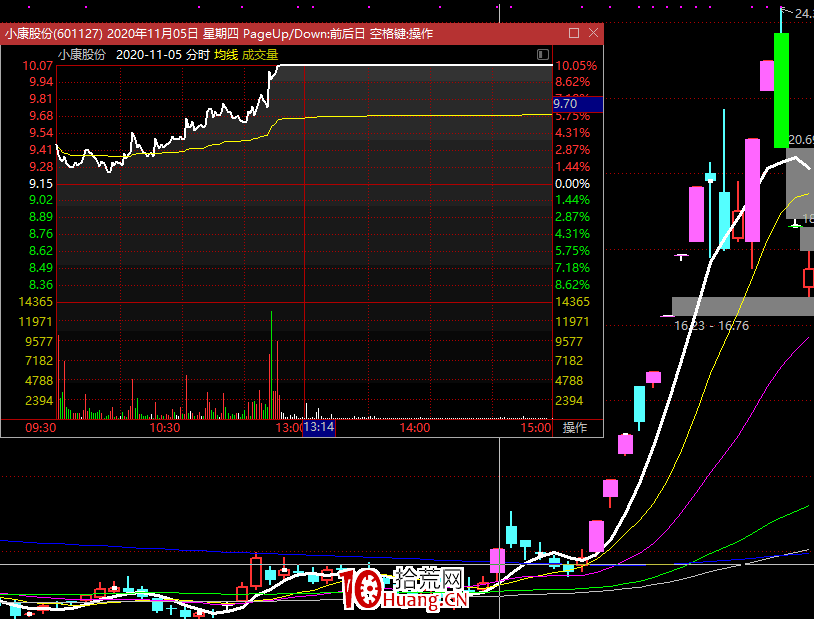Click the 13:14 highlighted time cursor marker

319,428
